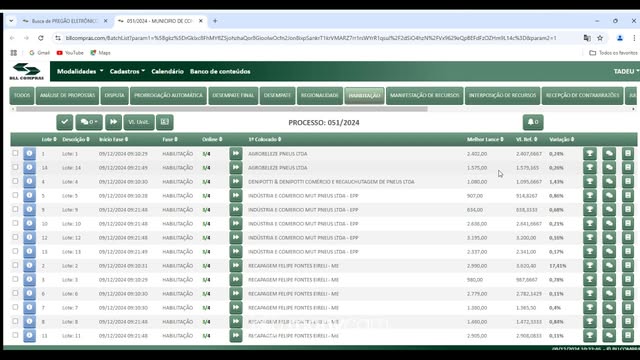Check the checkbox for Lote 4
The width and height of the screenshot is (640, 360).
pos(15,181)
